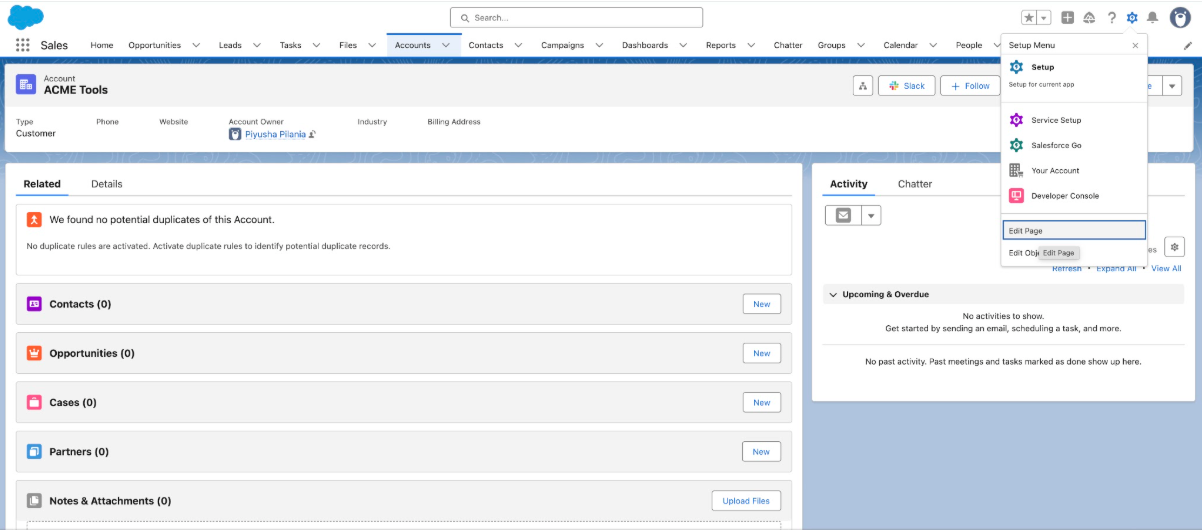
Task: Click View All link in activity
Action: coord(1166,268)
